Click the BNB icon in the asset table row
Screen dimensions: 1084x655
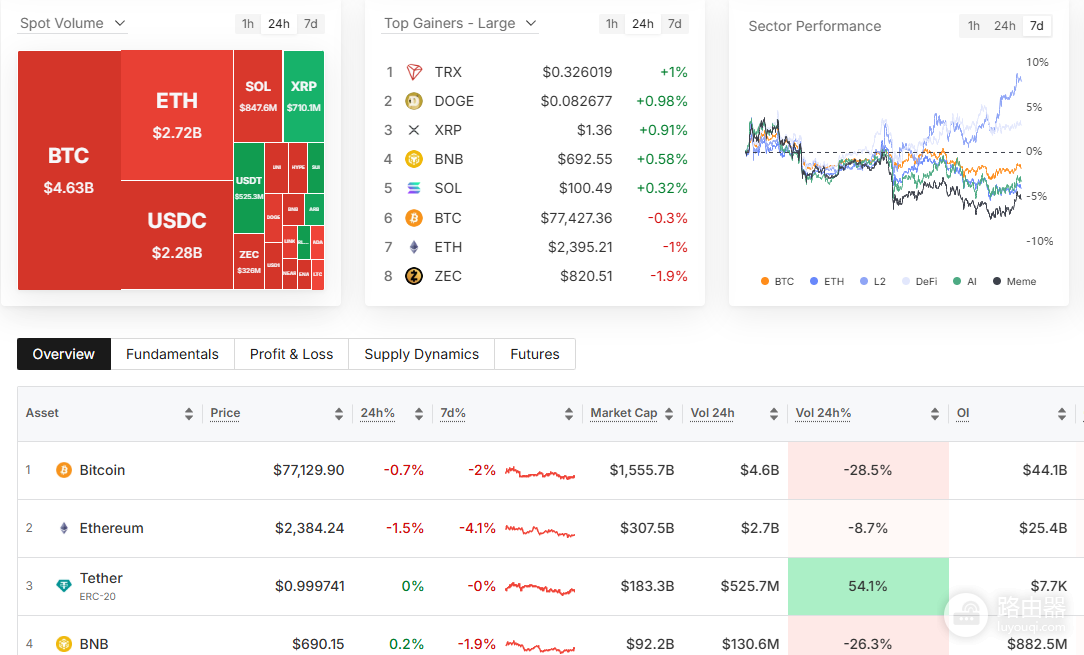point(64,644)
